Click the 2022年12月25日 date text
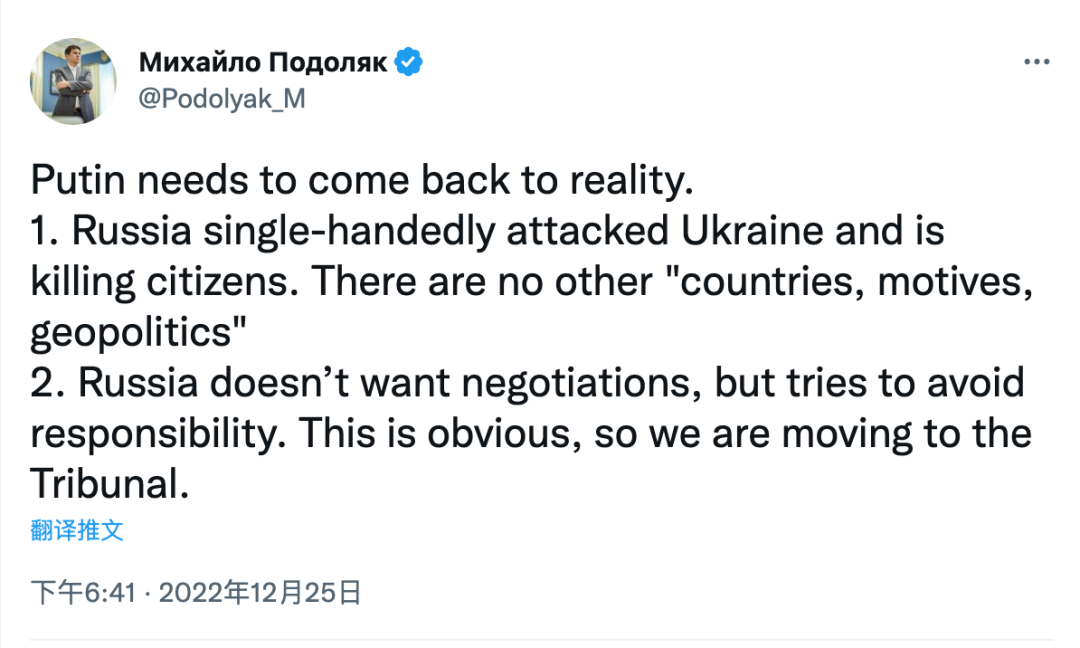 click(260, 592)
